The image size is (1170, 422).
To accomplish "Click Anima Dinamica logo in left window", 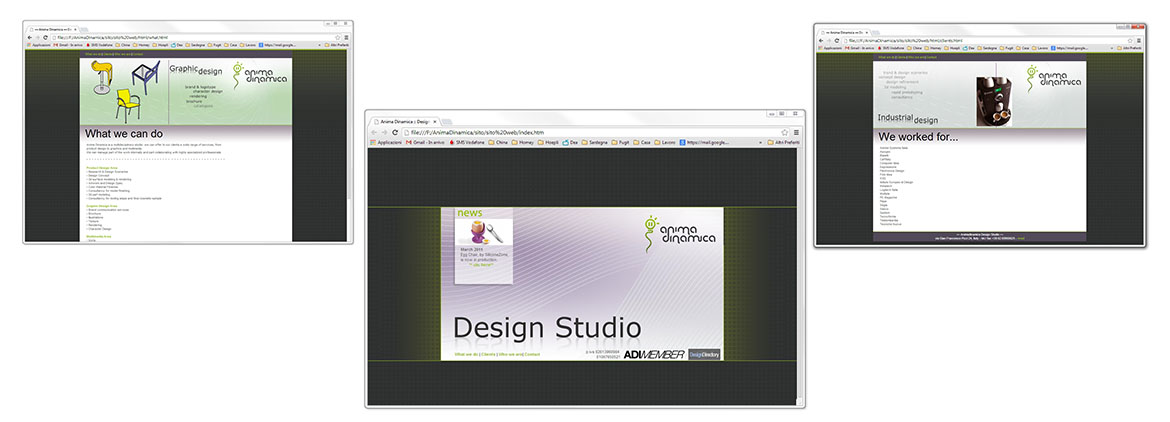I will (x=258, y=76).
